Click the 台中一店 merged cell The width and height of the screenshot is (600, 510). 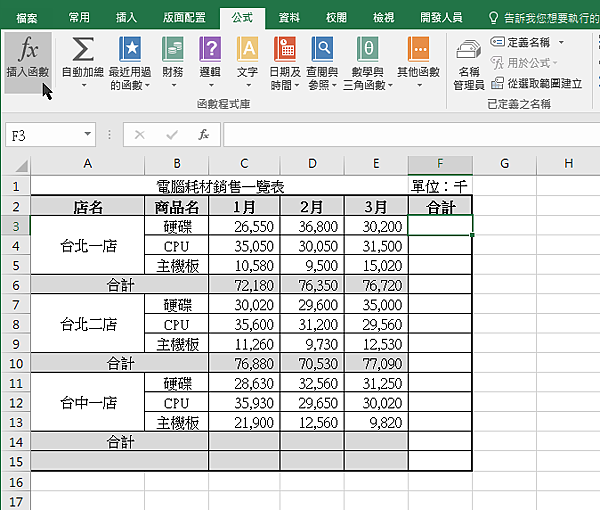tap(88, 402)
